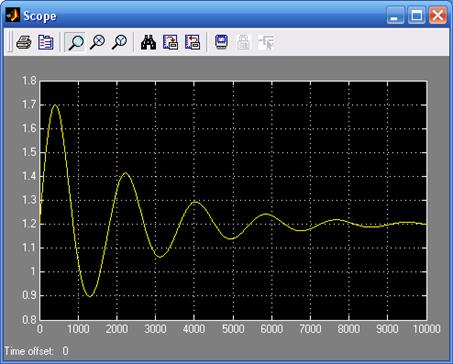Click the lowest trough of the yellow curve near 0.9
Viewport: 453px width, 364px height.
coord(90,296)
